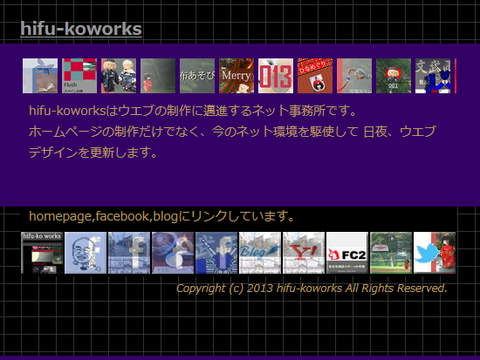
Task: Open the Facebook samurai armor icon
Action: coord(217,253)
